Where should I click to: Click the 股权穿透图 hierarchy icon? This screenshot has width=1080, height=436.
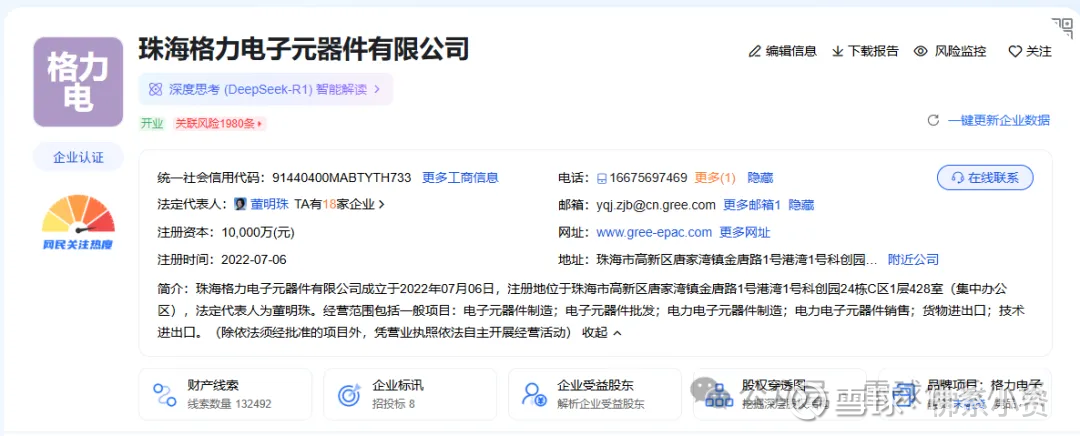720,395
